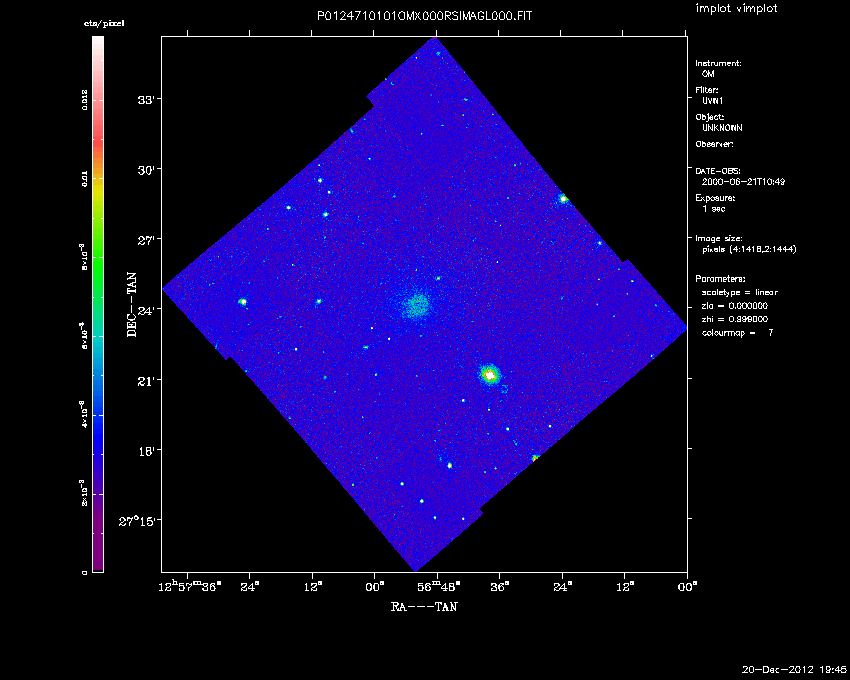Image resolution: width=850 pixels, height=680 pixels.
Task: Select the filter value 'UVW1'
Action: pyautogui.click(x=712, y=101)
